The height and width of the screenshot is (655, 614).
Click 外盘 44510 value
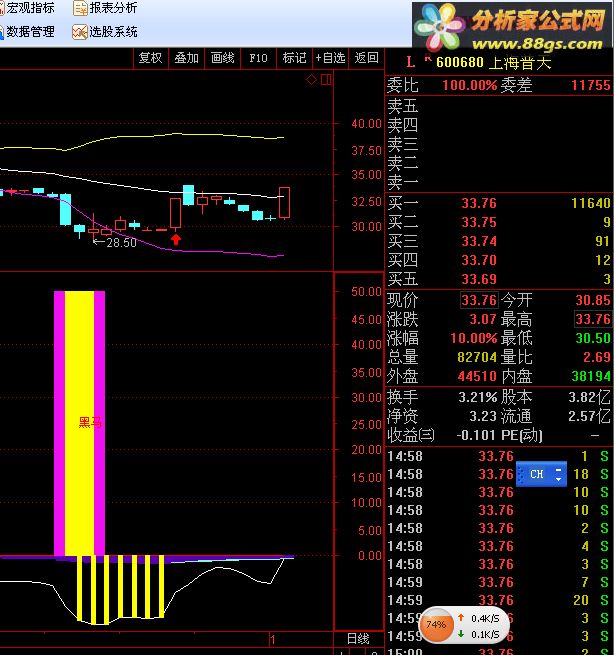point(477,376)
